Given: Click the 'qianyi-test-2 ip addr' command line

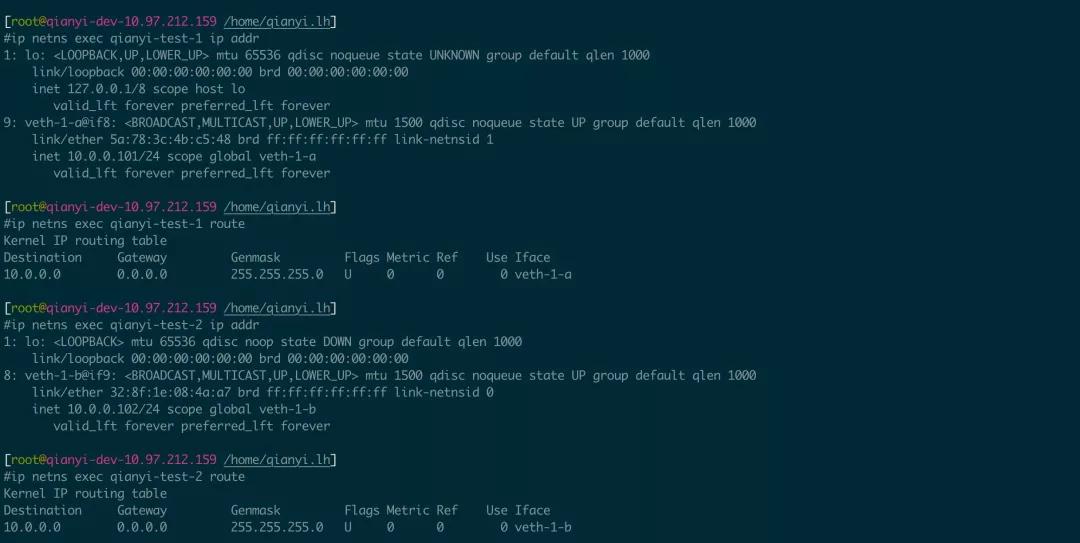Looking at the screenshot, I should (x=132, y=325).
